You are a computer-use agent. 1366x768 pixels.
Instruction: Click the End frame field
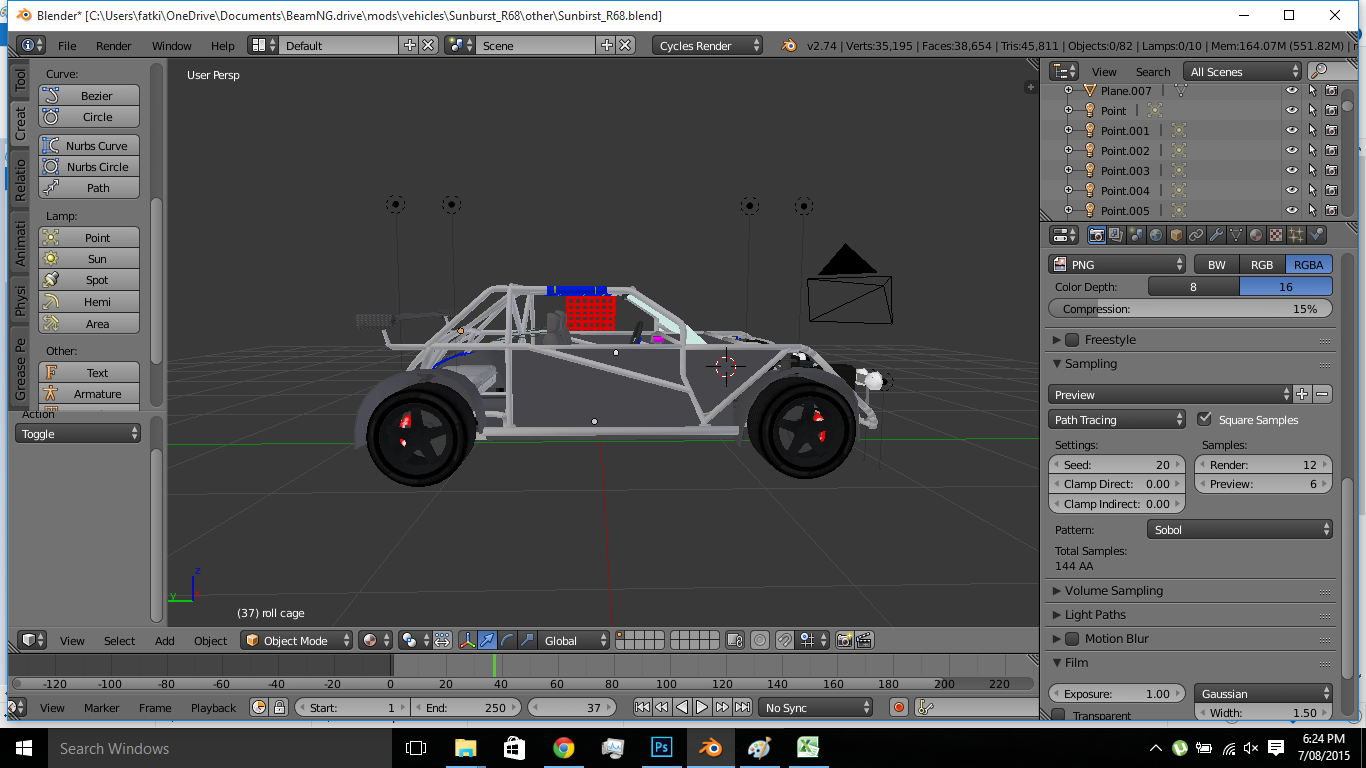pyautogui.click(x=466, y=708)
